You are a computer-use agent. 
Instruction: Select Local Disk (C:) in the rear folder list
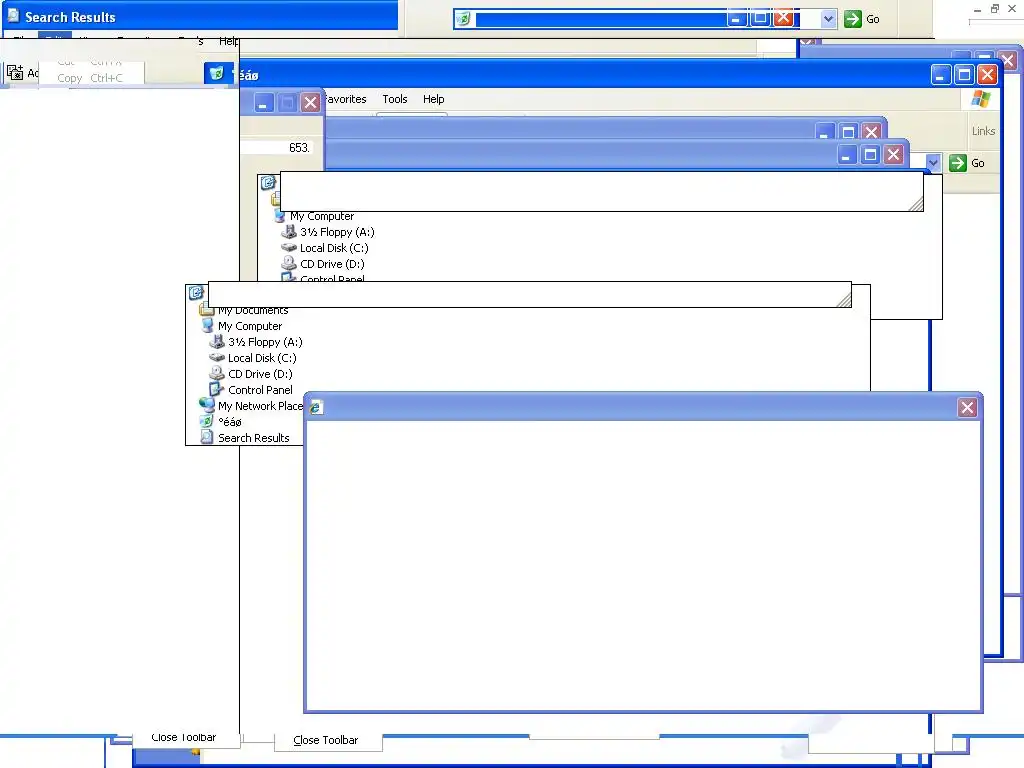[x=334, y=248]
